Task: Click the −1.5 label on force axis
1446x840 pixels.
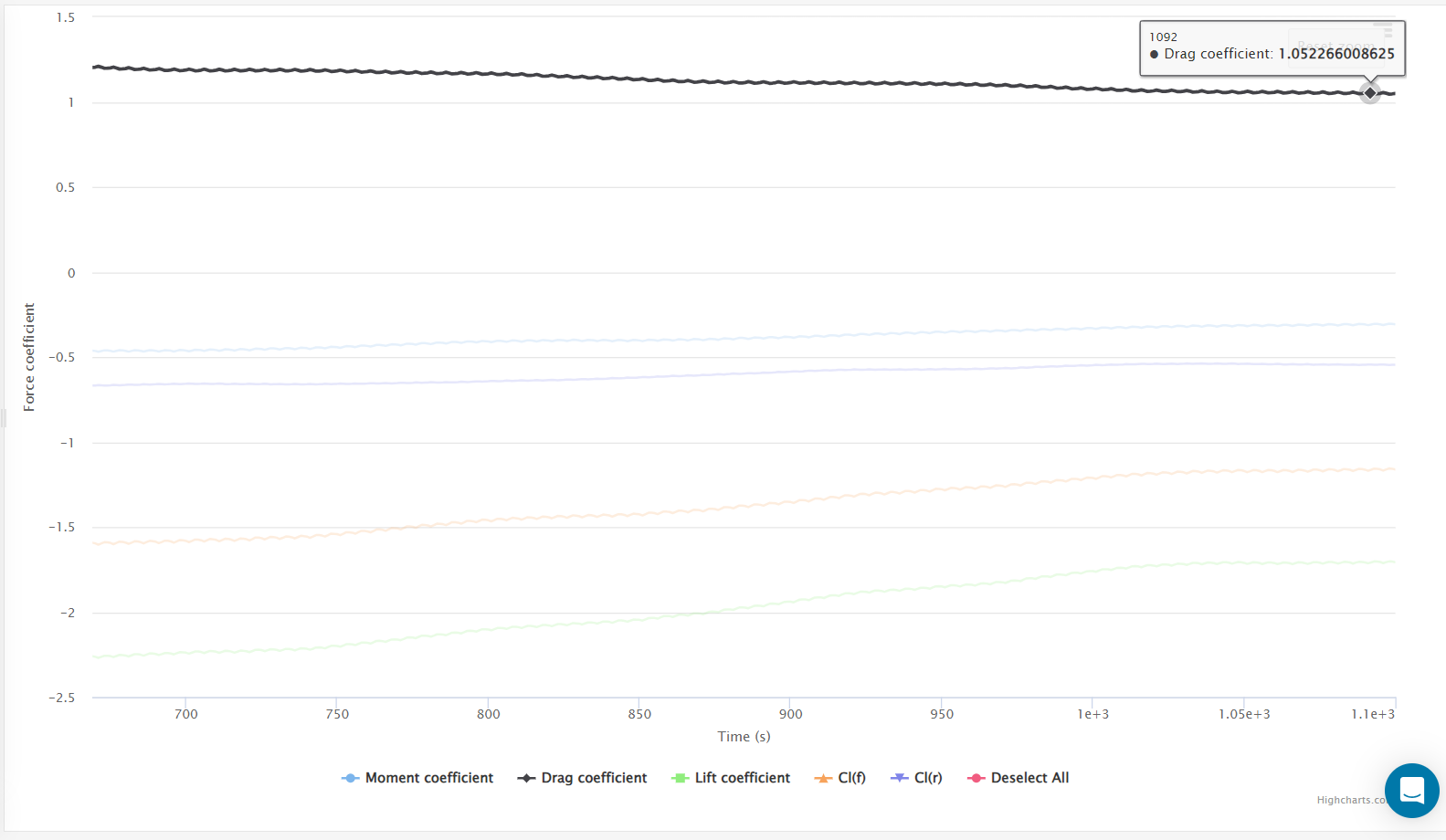Action: tap(62, 527)
